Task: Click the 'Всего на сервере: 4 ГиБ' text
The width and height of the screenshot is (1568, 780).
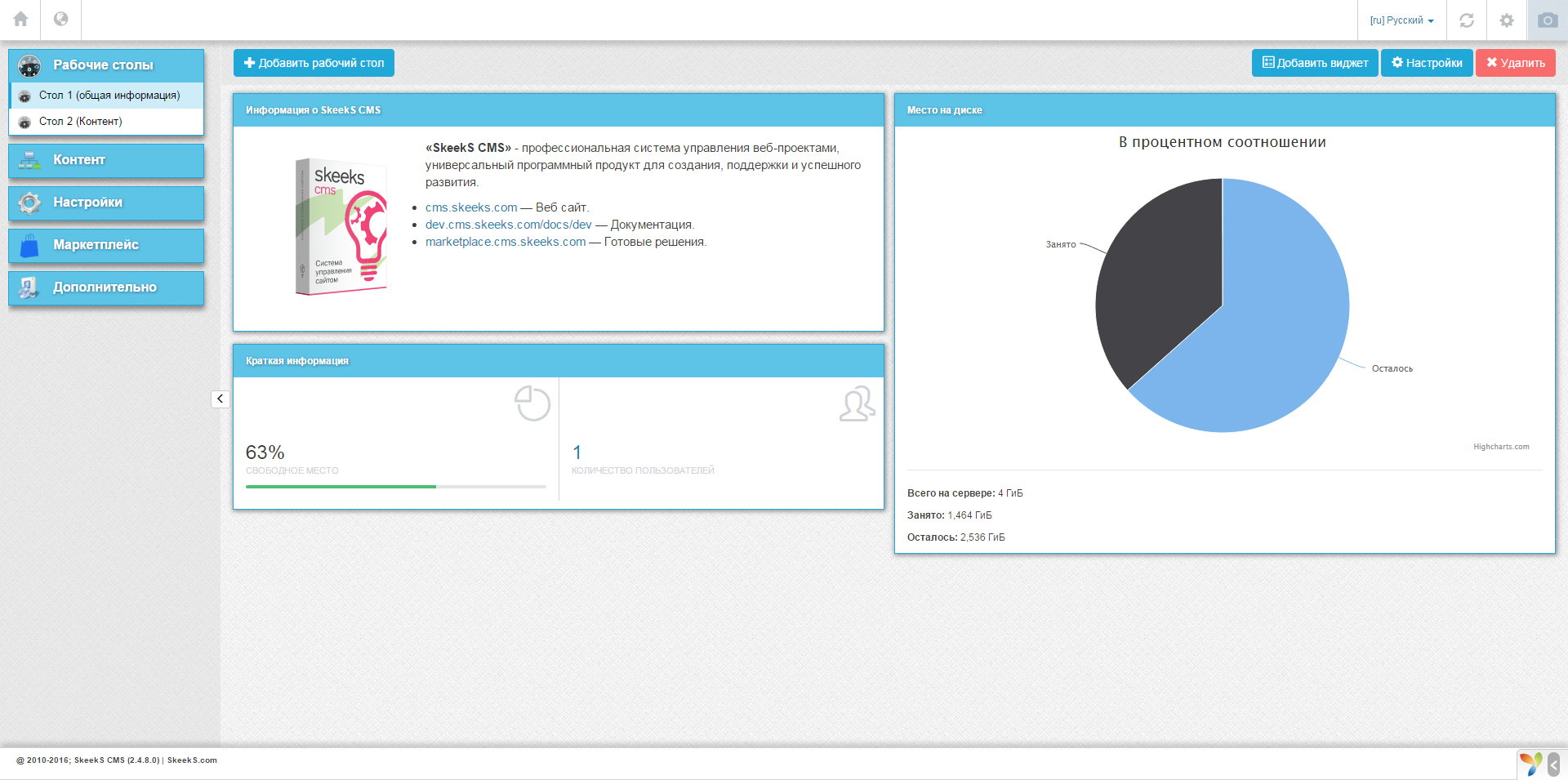Action: pos(965,493)
